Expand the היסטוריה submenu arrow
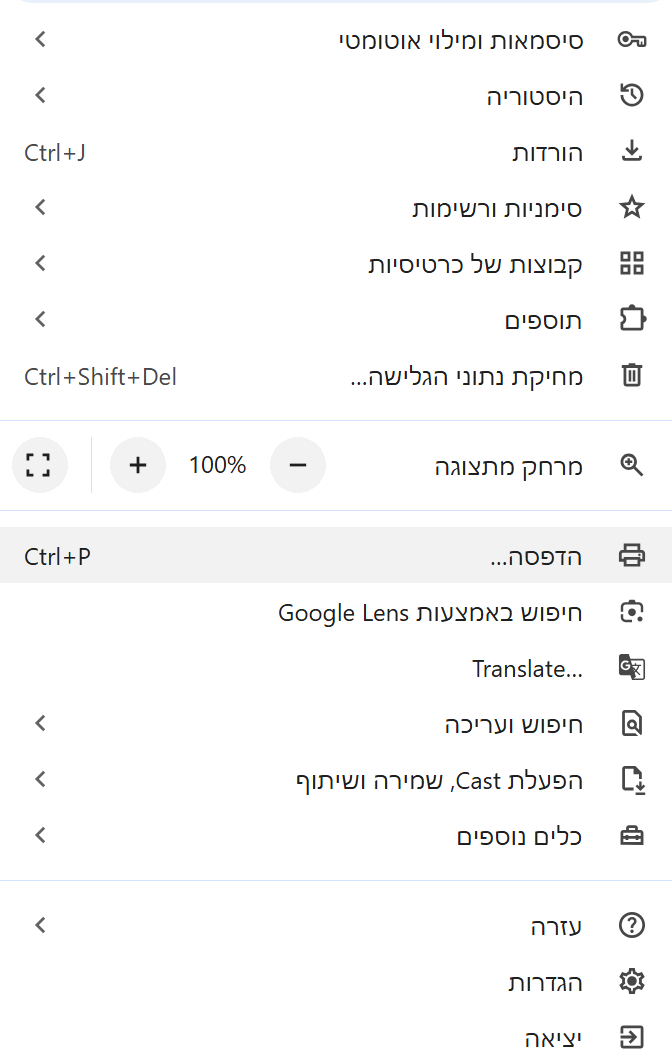672x1058 pixels. point(40,96)
